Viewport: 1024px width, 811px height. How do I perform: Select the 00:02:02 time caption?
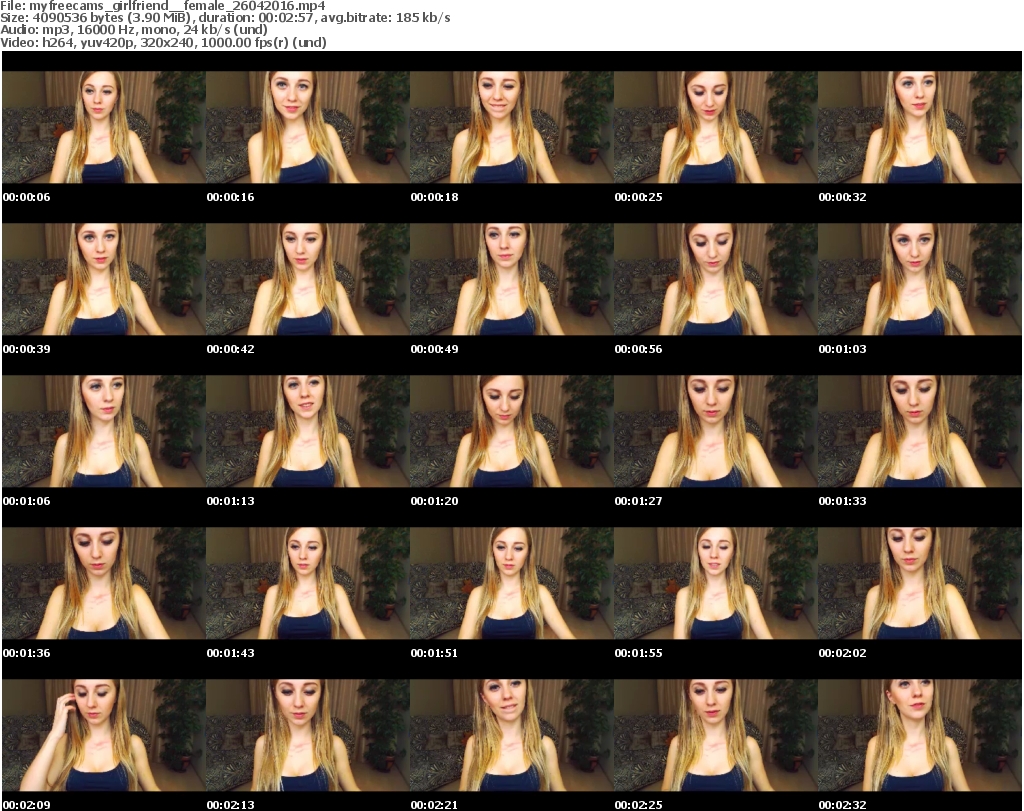click(x=842, y=653)
